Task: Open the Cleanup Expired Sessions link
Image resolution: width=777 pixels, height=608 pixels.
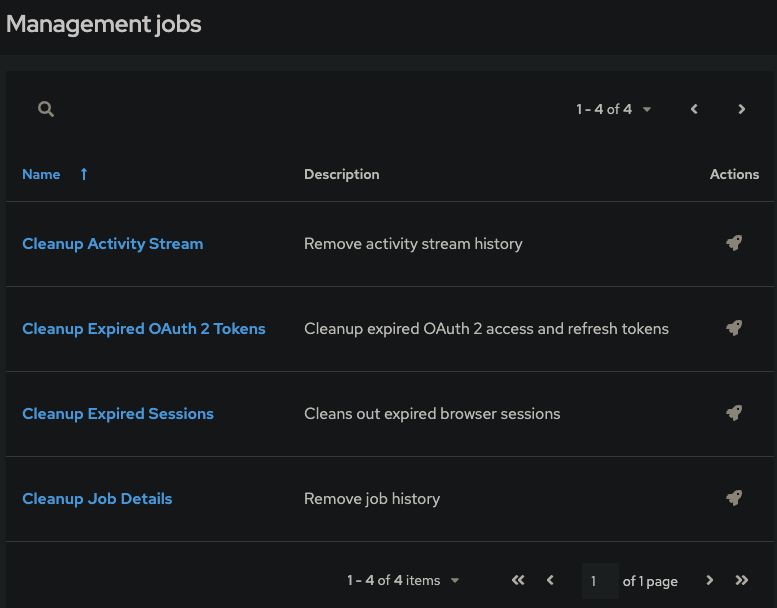Action: (x=118, y=414)
